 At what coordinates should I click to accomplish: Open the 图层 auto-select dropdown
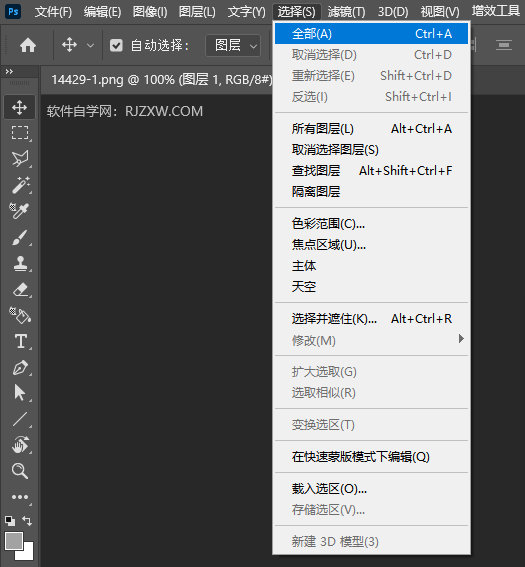coord(233,46)
